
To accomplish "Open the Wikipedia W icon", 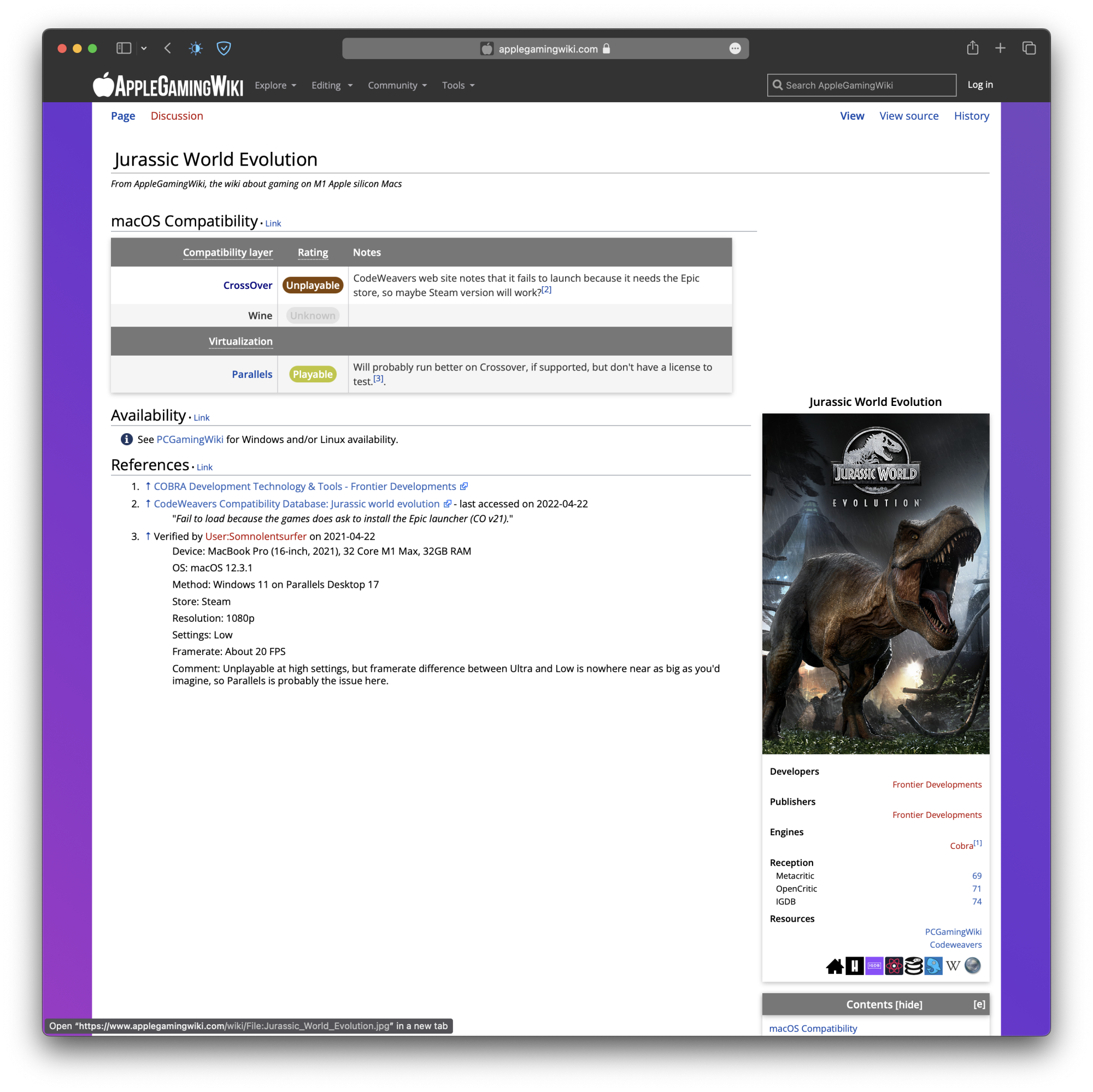I will (953, 966).
